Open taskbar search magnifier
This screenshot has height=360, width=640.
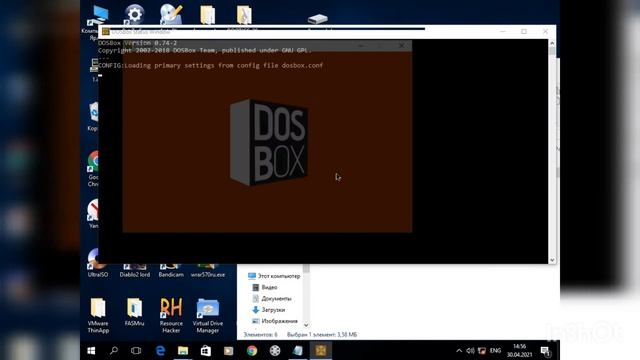pos(113,351)
